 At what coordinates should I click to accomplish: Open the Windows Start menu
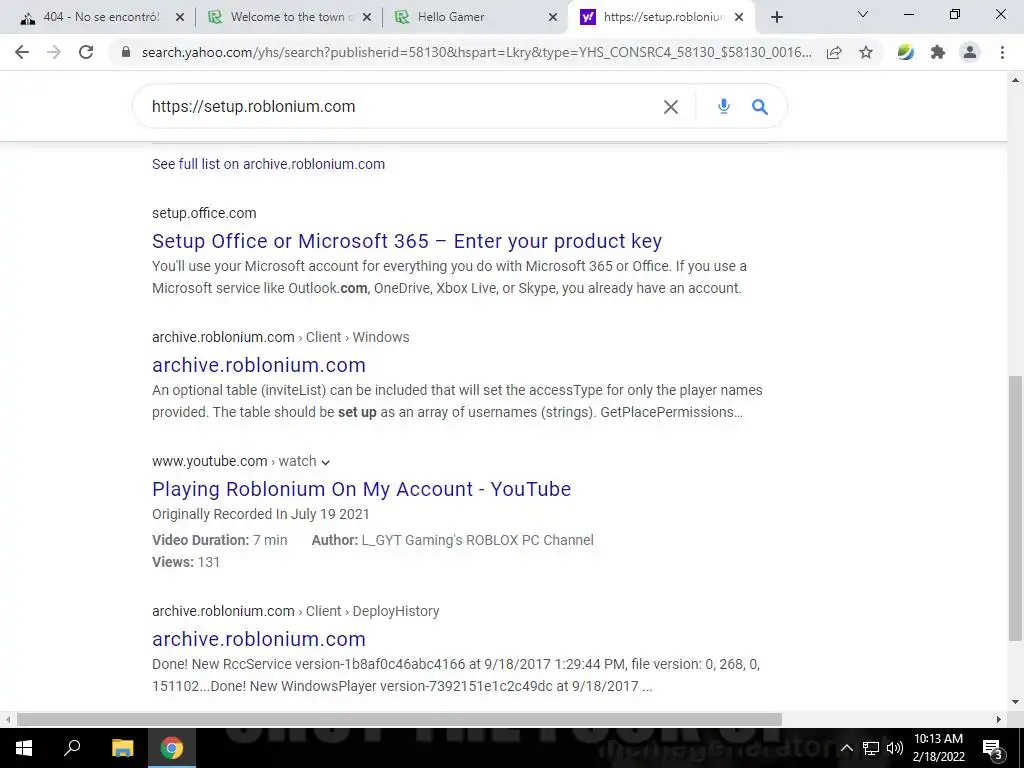click(24, 748)
